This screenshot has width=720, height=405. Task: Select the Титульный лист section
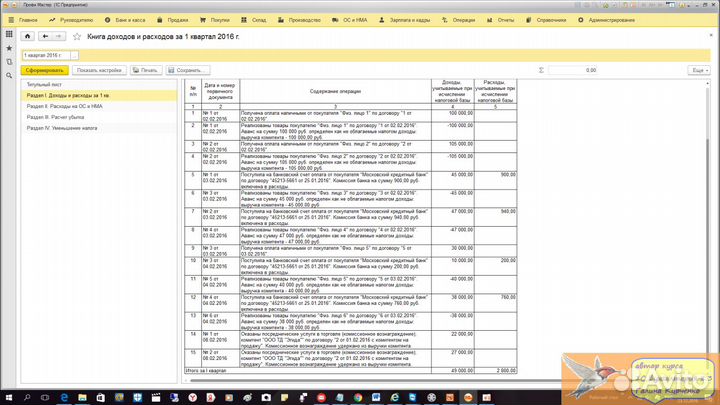45,85
